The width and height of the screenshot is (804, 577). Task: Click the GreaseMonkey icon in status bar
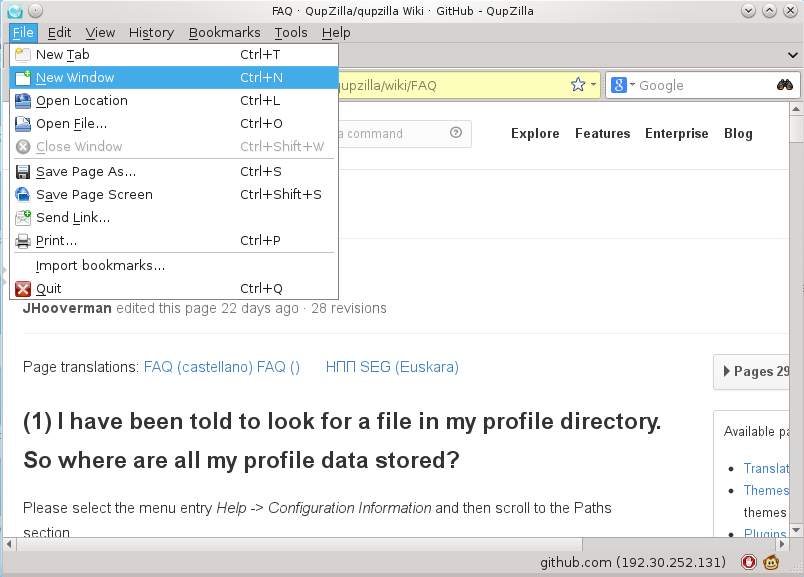coord(771,562)
